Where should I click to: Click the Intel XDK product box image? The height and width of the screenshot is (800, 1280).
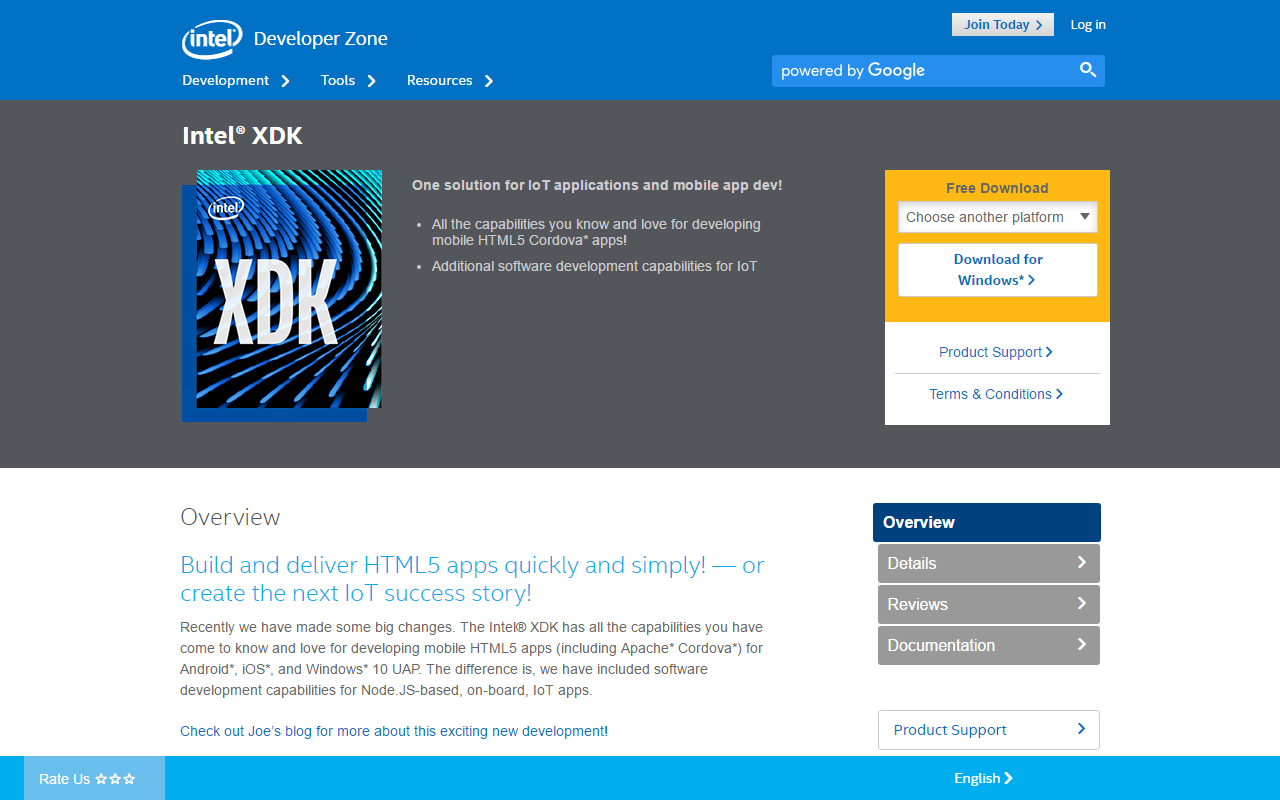282,295
